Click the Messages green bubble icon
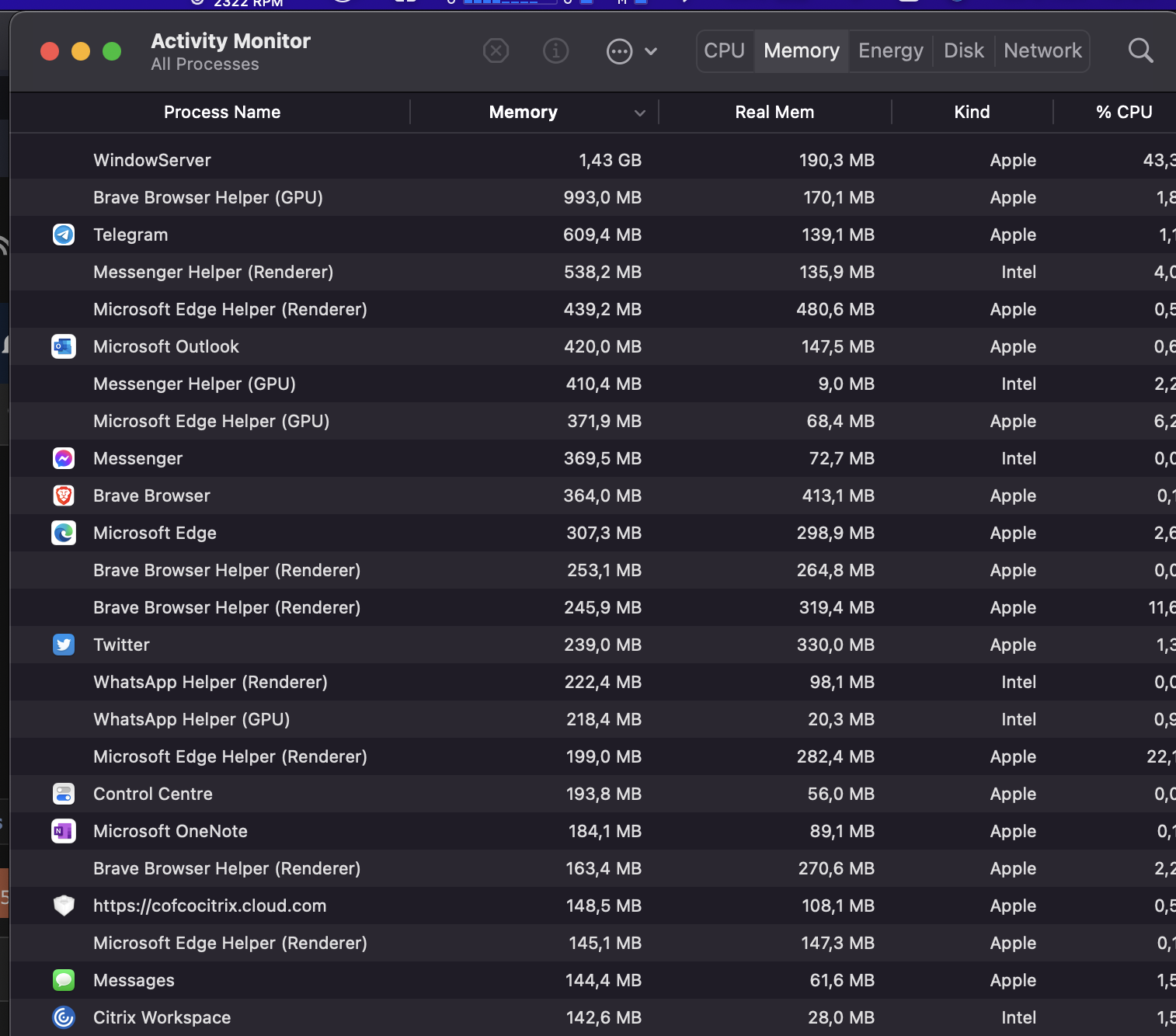The image size is (1176, 1036). coord(64,980)
